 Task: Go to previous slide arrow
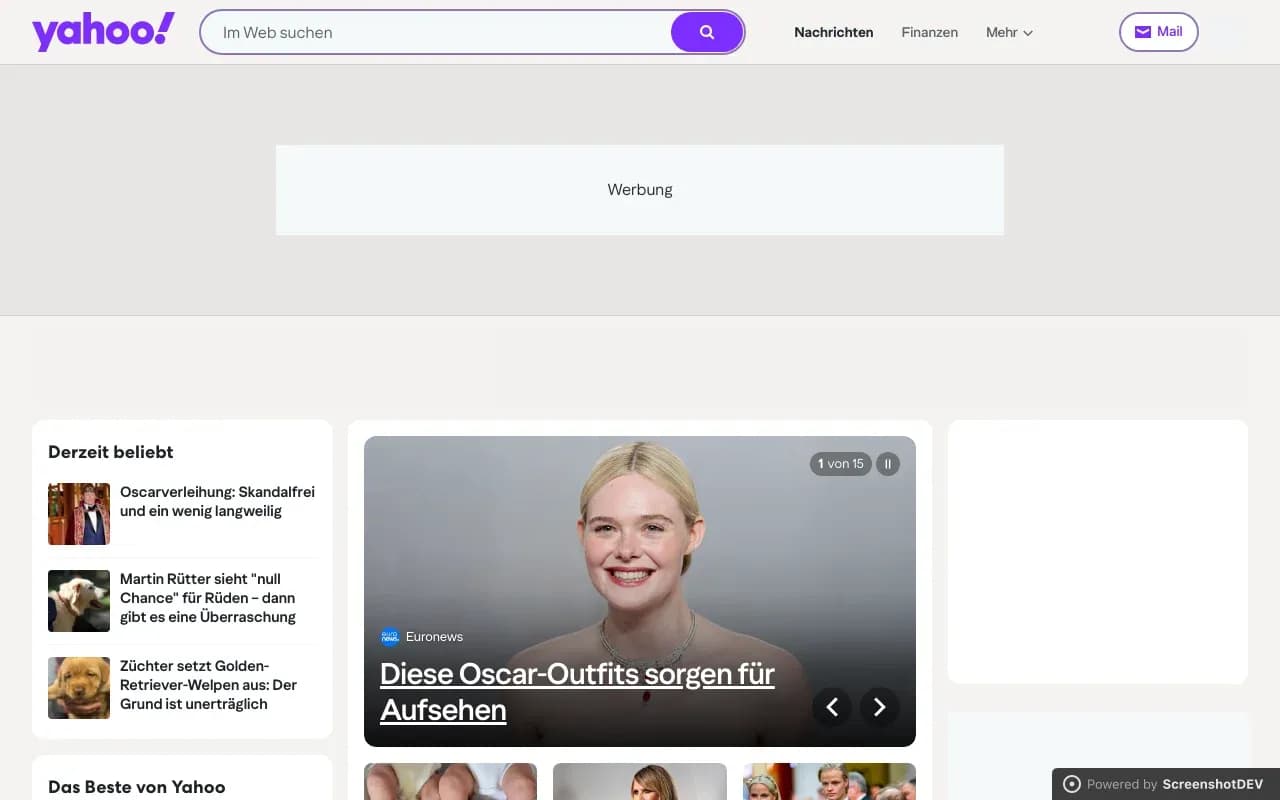coord(832,707)
